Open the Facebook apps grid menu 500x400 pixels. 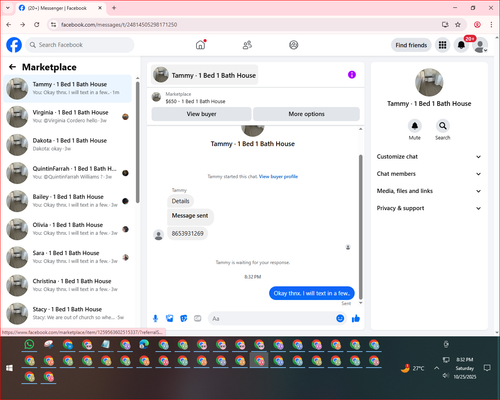click(x=442, y=45)
